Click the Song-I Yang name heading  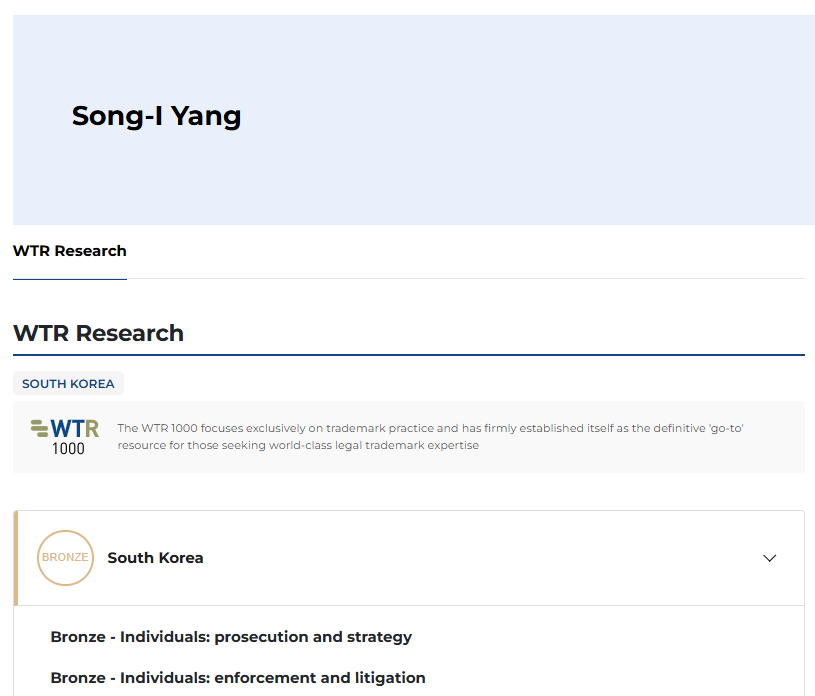pyautogui.click(x=156, y=116)
